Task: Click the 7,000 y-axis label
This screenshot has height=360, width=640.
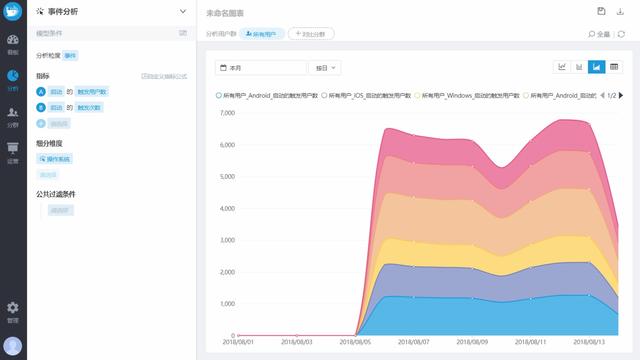Action: click(x=227, y=113)
